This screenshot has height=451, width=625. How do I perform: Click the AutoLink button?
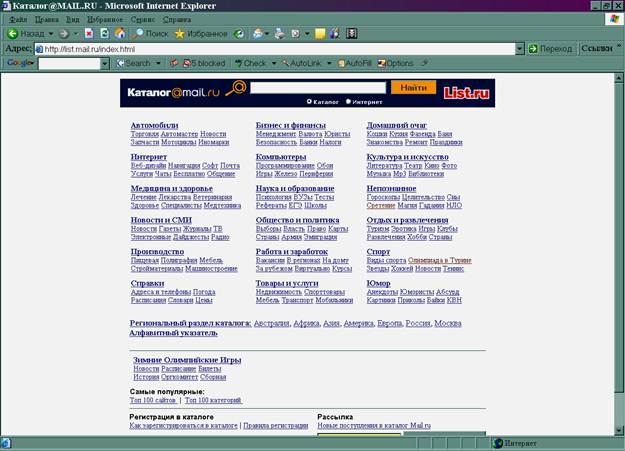pyautogui.click(x=302, y=63)
